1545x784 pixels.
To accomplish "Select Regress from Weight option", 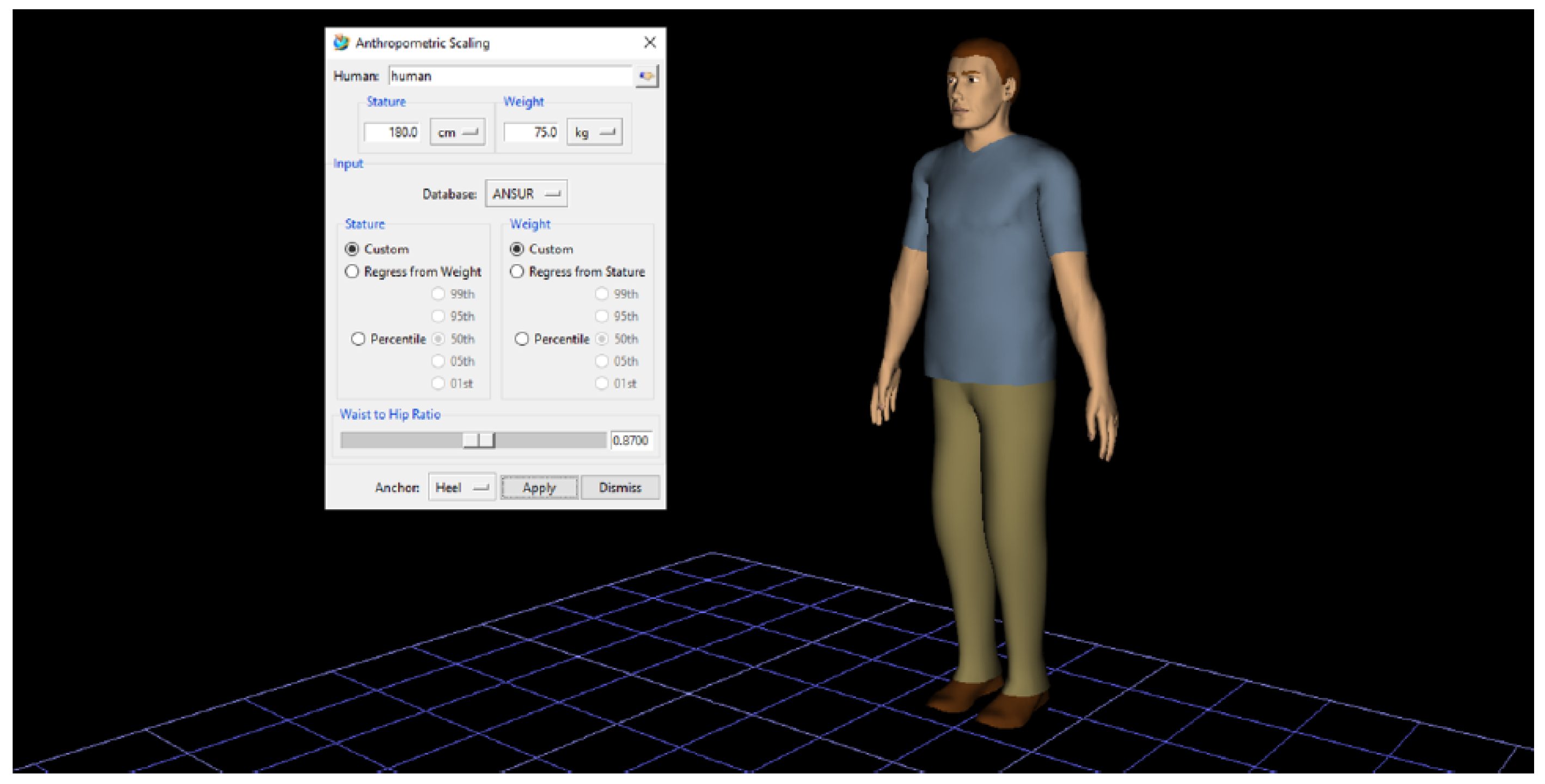I will (352, 272).
